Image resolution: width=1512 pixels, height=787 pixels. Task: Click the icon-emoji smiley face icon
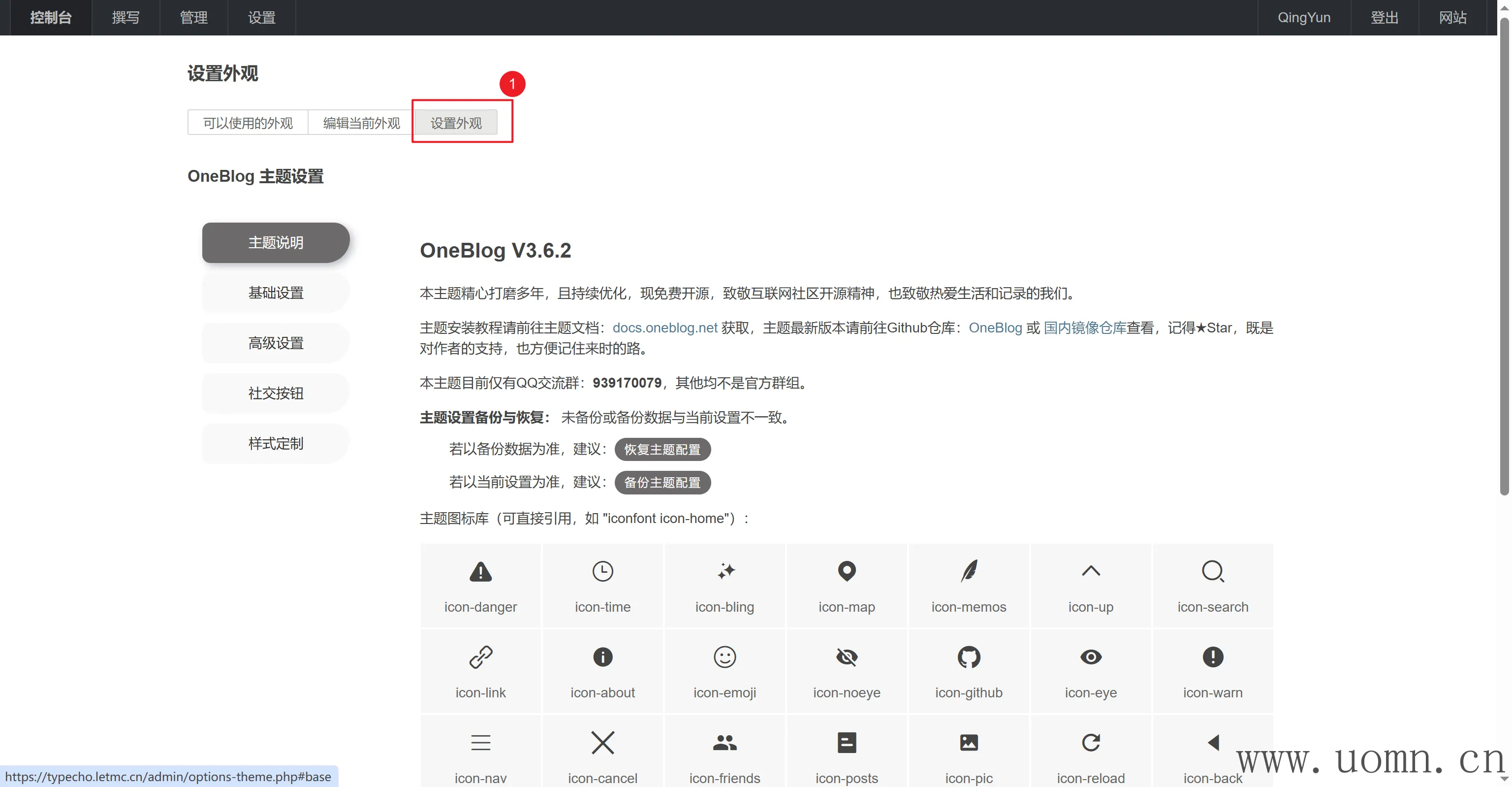[x=724, y=656]
